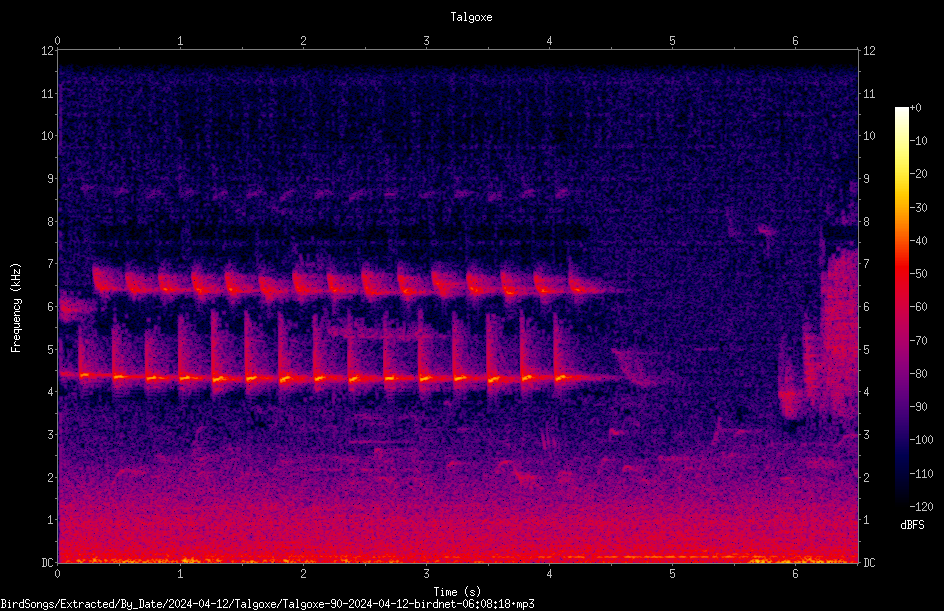
Task: Click the +0 value on color scale
Action: 916,108
